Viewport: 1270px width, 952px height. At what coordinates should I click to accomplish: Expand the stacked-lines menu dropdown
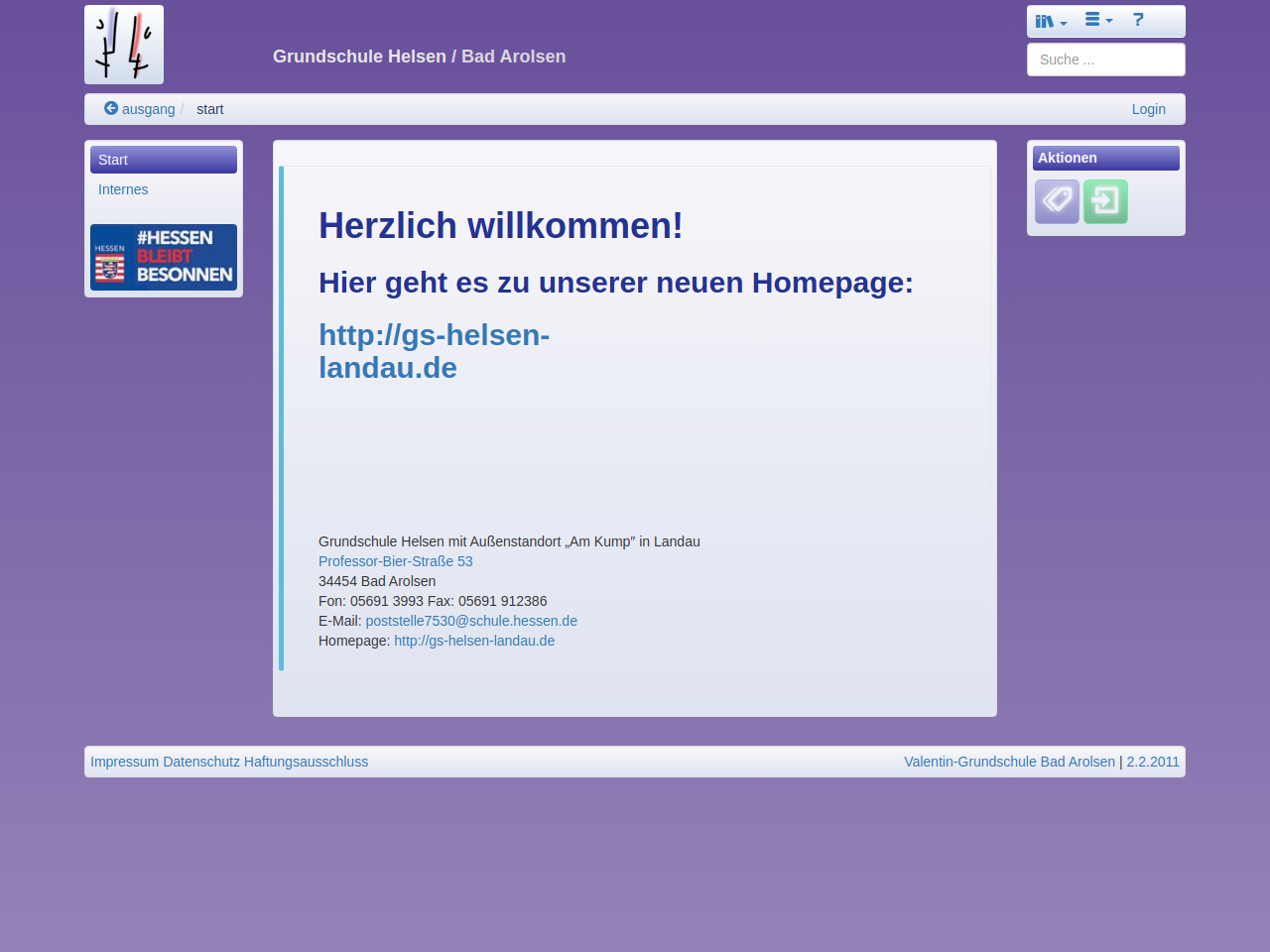coord(1098,20)
